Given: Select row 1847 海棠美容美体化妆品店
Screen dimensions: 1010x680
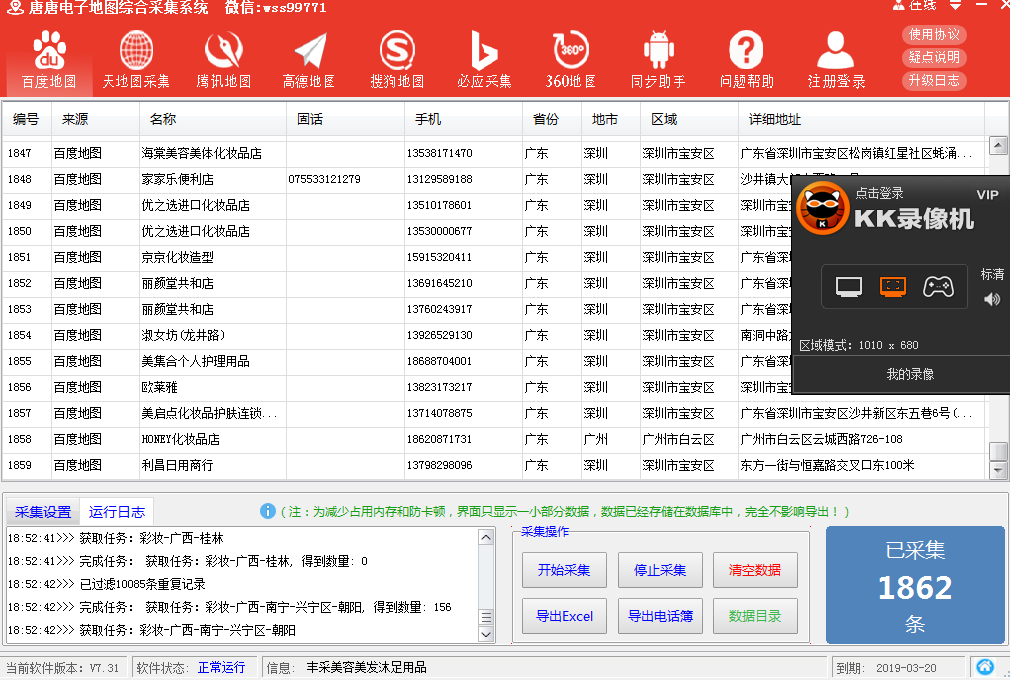Looking at the screenshot, I should coord(493,153).
